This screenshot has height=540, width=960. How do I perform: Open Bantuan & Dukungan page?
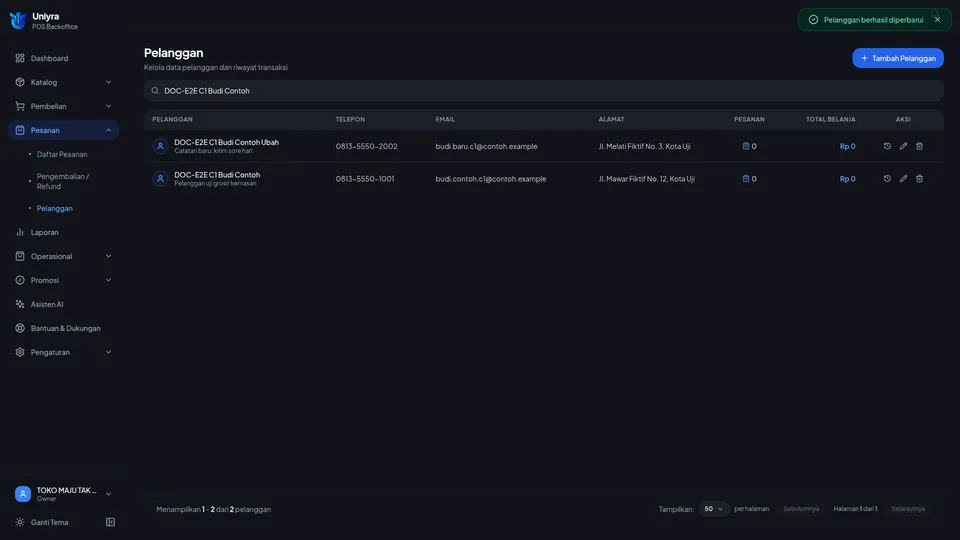64,328
